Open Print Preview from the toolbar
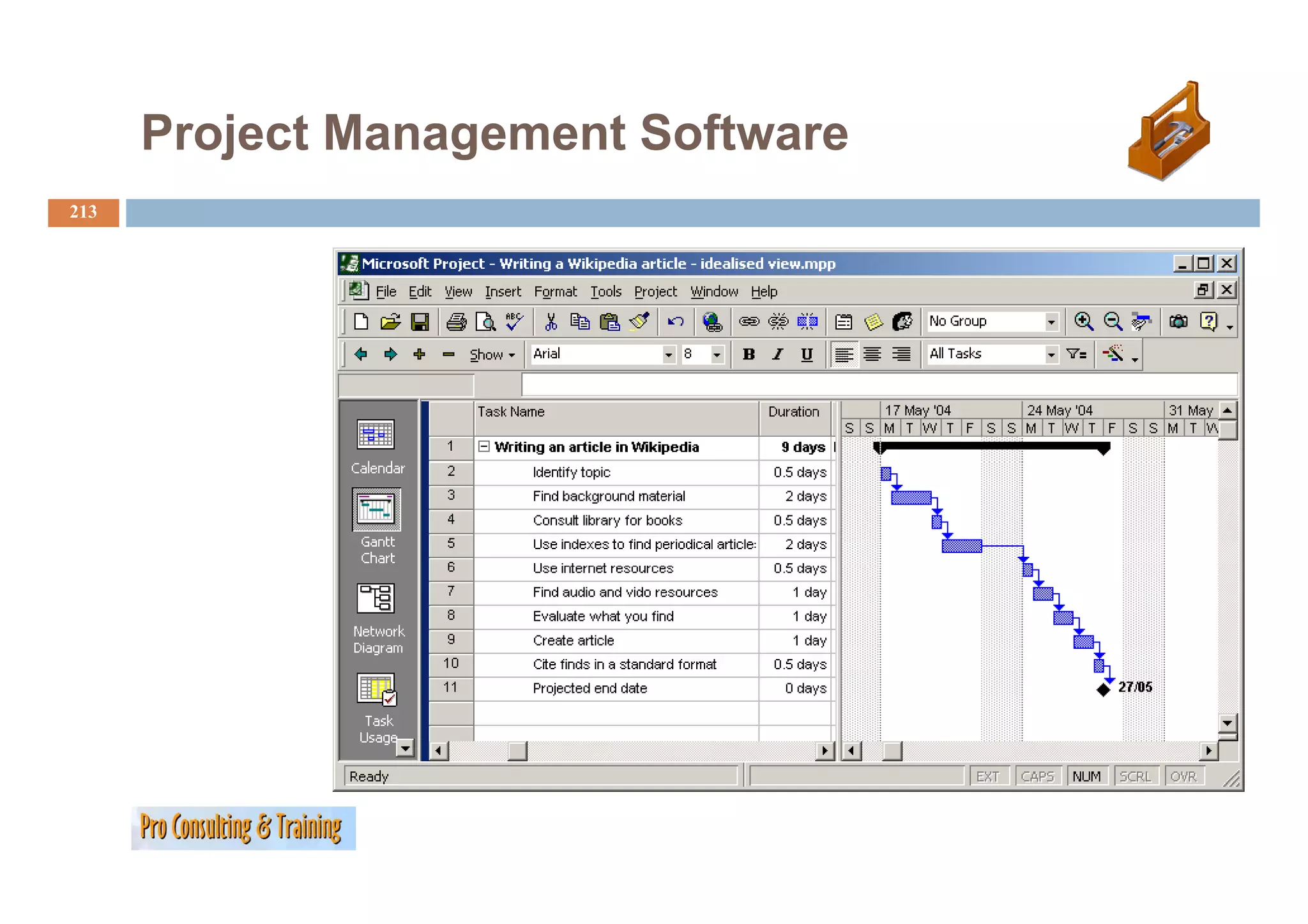 [485, 321]
